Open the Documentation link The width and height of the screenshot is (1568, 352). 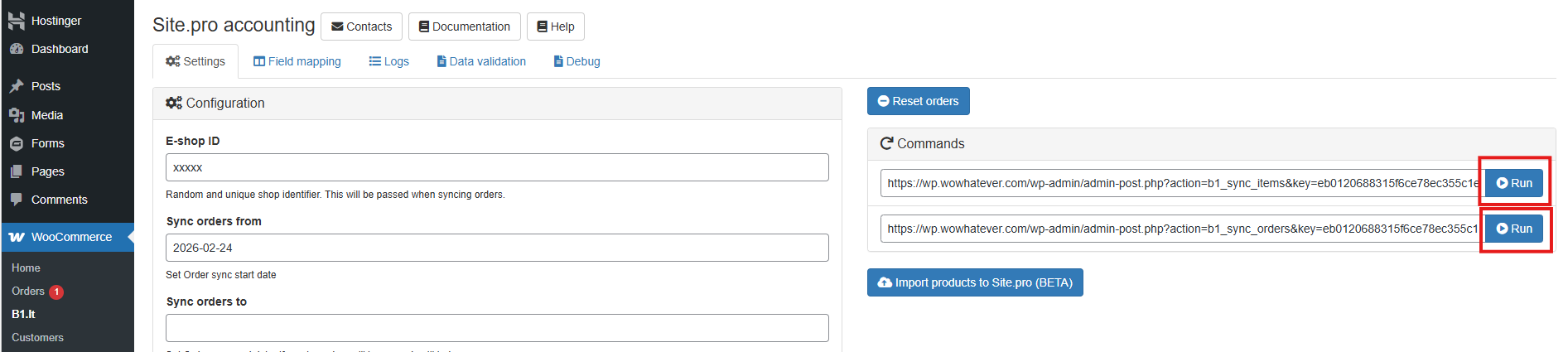[x=464, y=27]
